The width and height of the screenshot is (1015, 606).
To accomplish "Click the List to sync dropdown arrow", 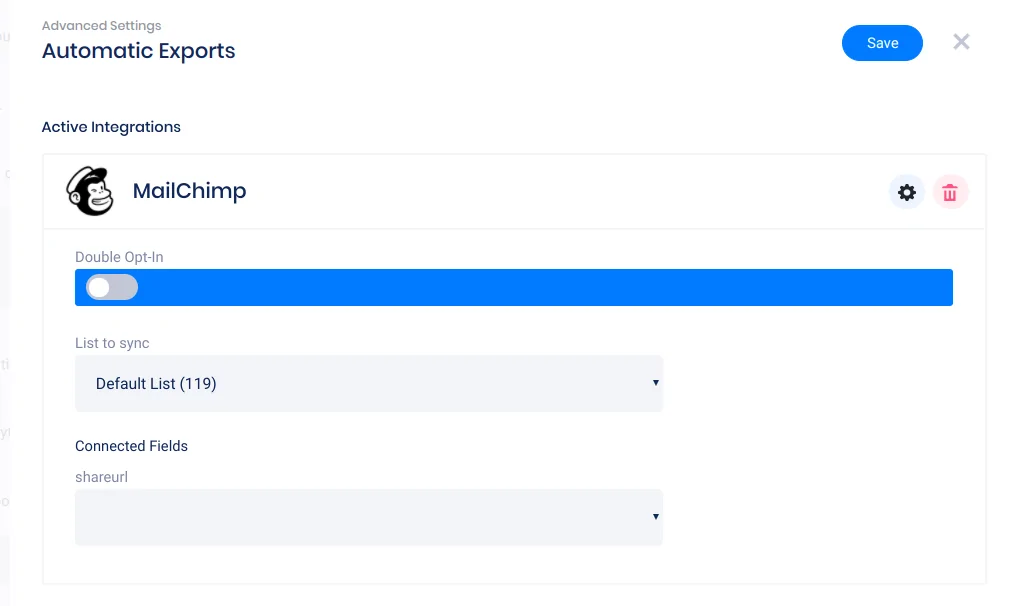I will coord(655,383).
